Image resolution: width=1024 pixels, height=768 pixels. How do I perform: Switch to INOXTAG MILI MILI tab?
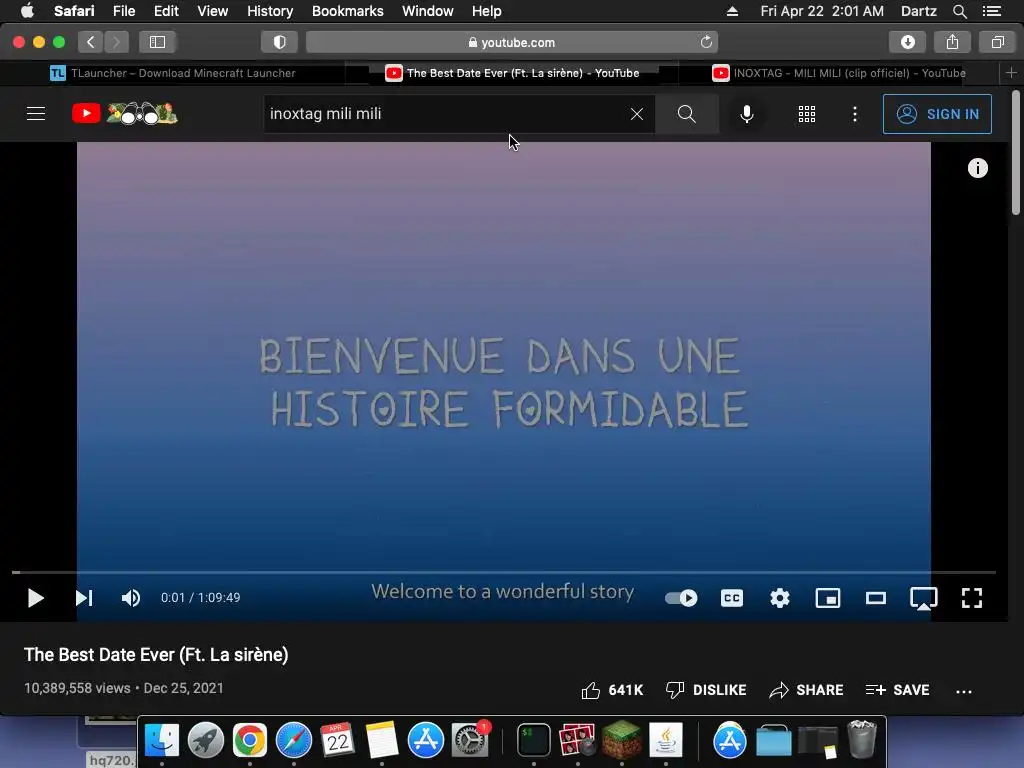pos(839,73)
